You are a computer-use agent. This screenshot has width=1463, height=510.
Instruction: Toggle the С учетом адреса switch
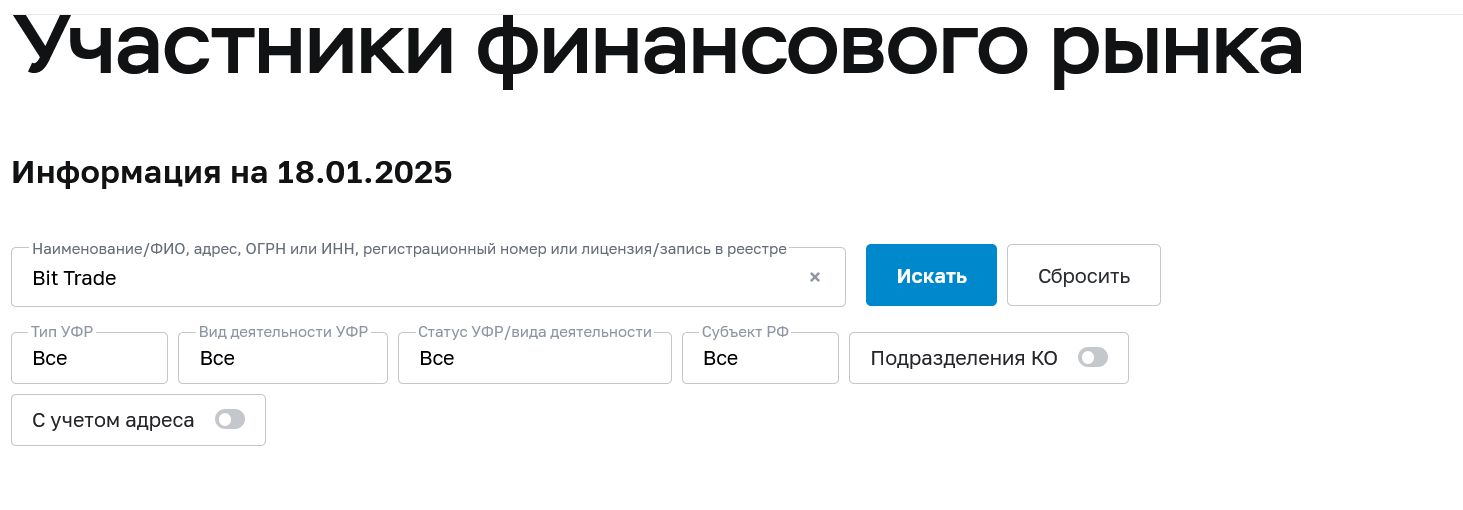(230, 420)
